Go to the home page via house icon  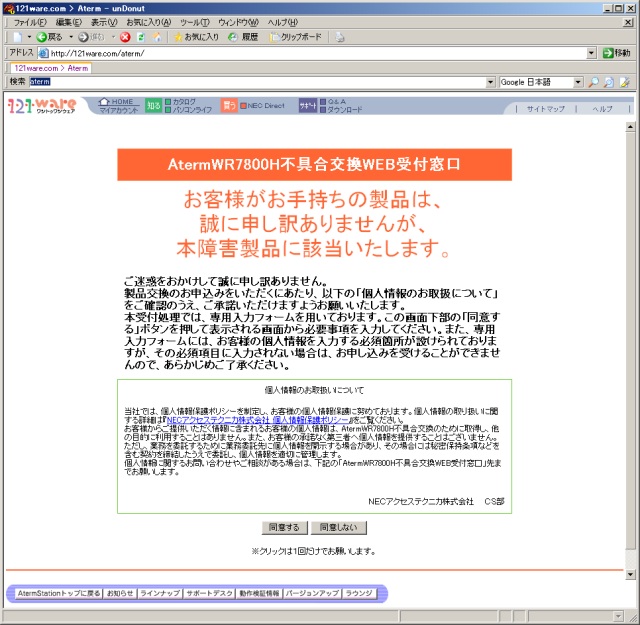pos(157,37)
